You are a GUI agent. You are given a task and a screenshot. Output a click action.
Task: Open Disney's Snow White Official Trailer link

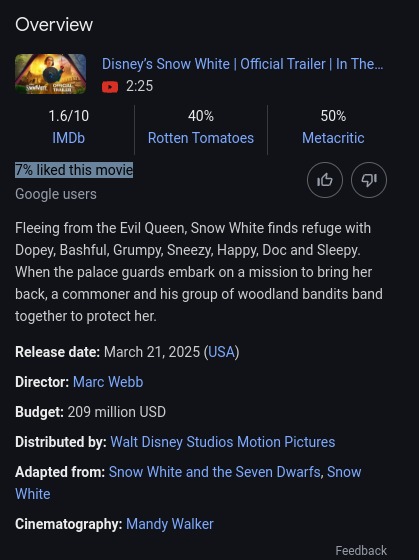tap(243, 64)
